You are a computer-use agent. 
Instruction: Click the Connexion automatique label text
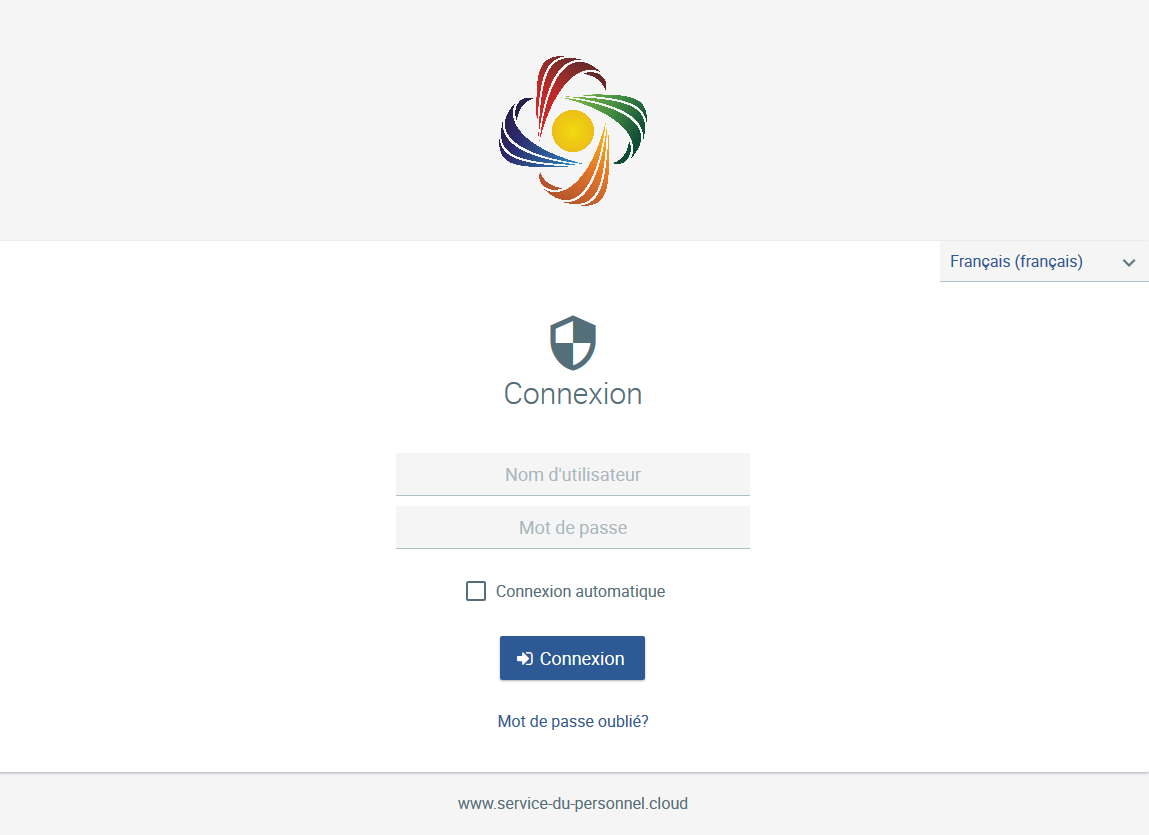pyautogui.click(x=580, y=592)
